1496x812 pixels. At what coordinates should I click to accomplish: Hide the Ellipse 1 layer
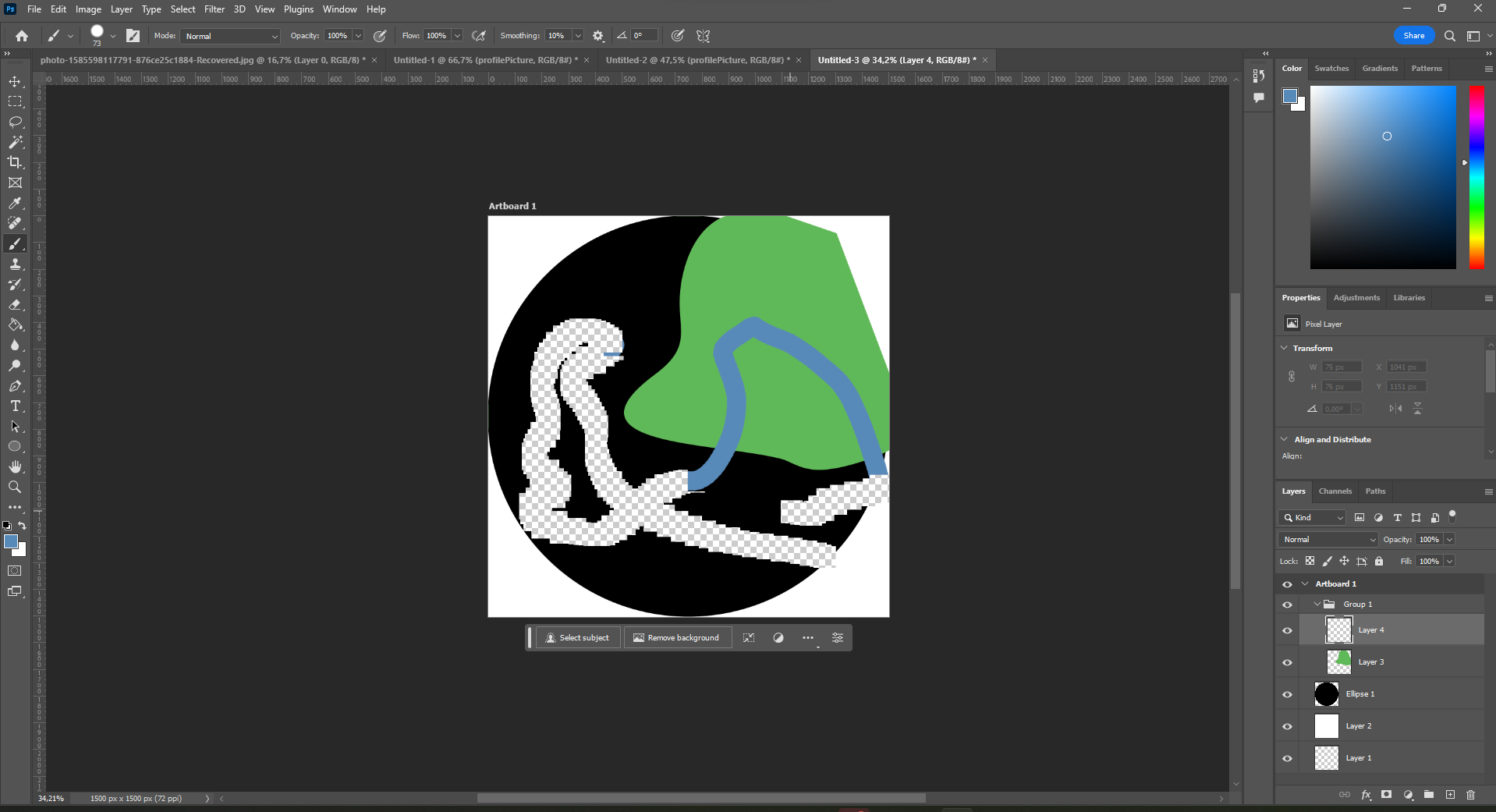click(x=1287, y=694)
